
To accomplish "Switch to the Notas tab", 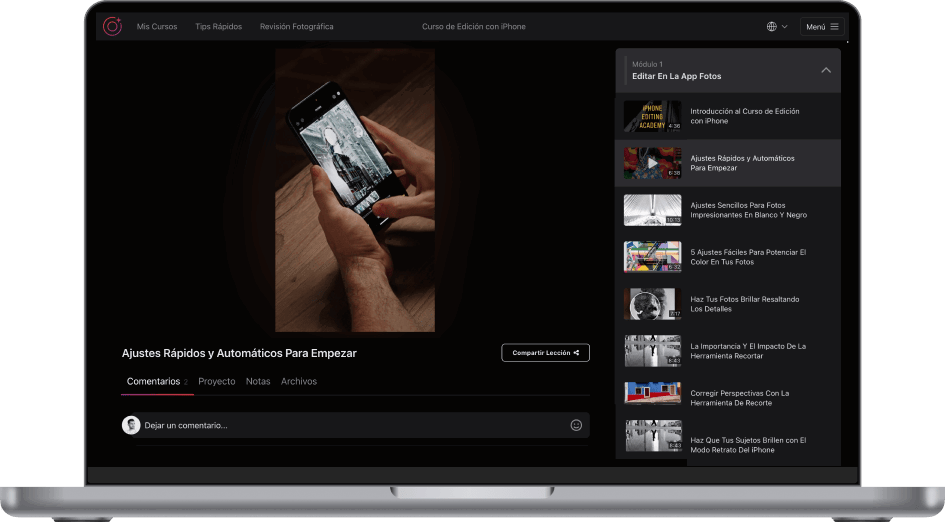I will click(x=258, y=382).
